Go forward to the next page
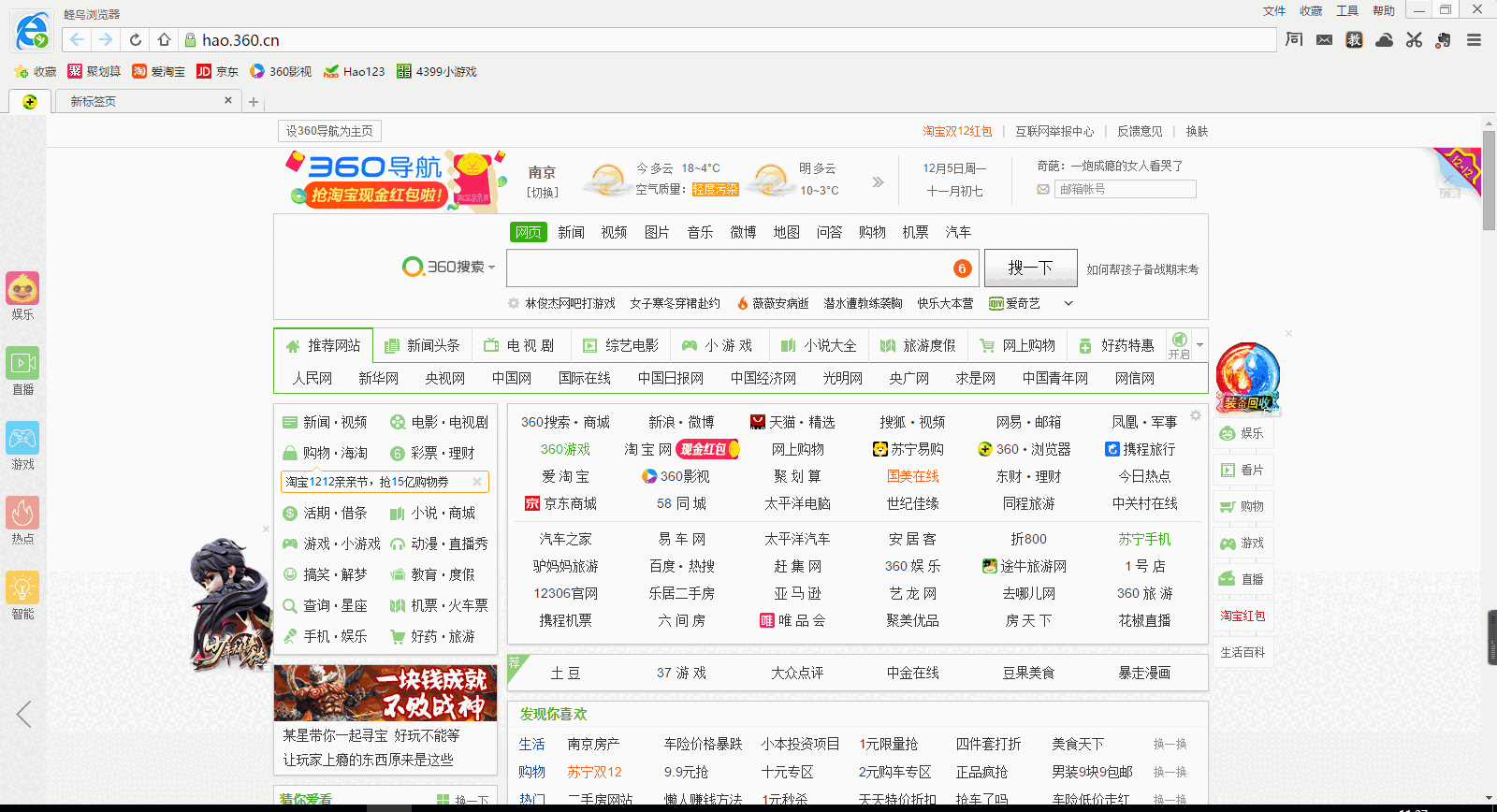This screenshot has width=1497, height=812. [106, 39]
